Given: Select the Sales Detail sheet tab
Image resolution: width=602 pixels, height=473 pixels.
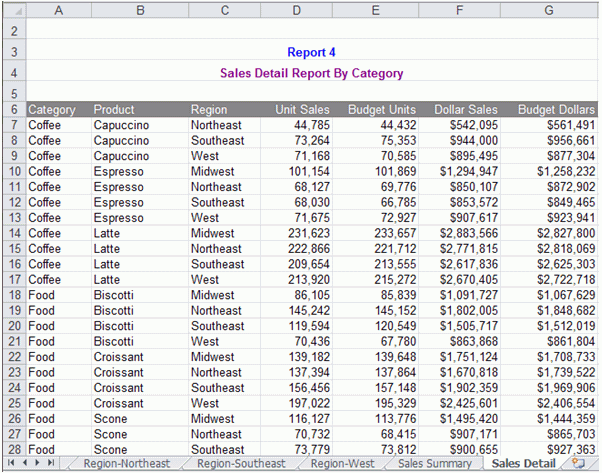Looking at the screenshot, I should [524, 464].
